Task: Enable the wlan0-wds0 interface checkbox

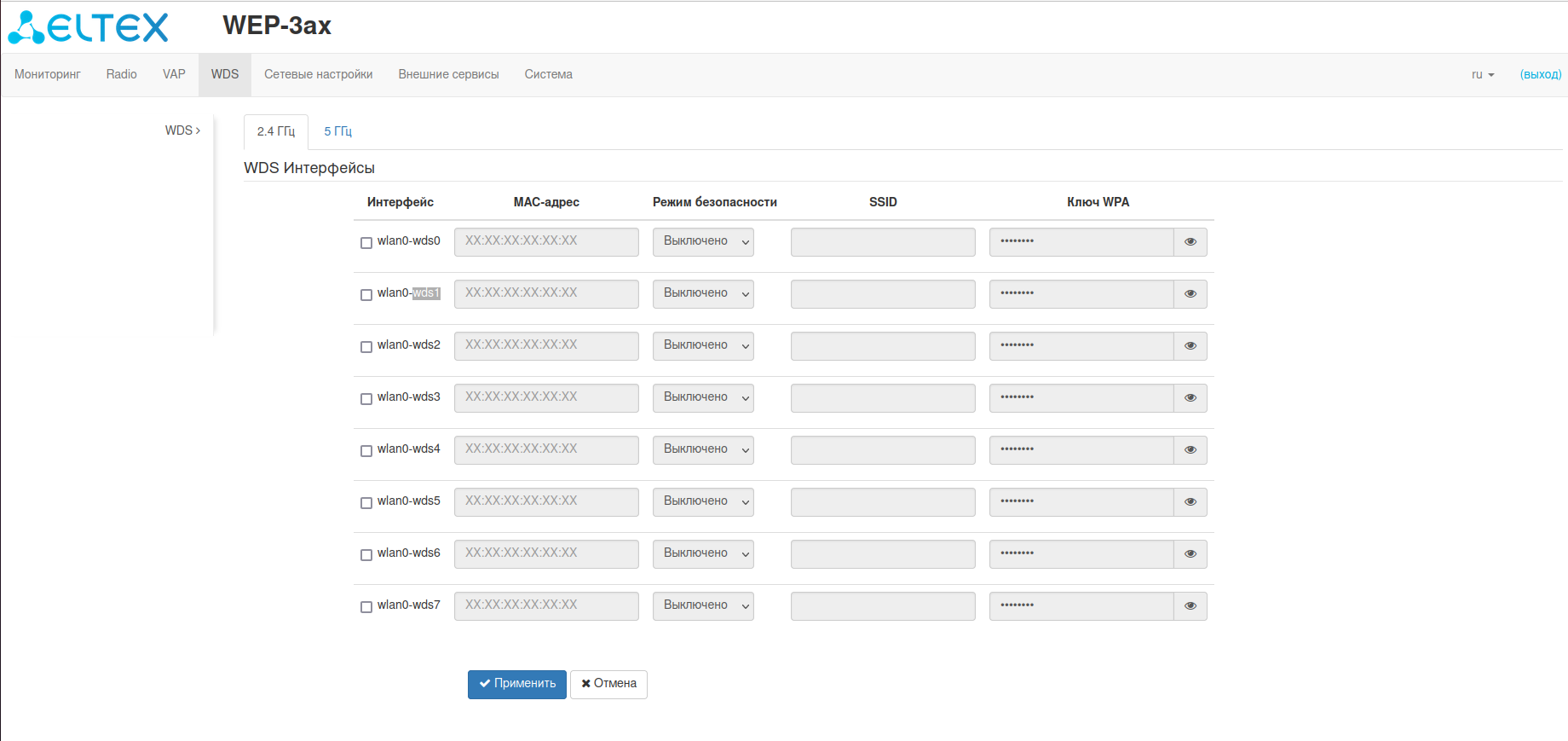Action: click(366, 243)
